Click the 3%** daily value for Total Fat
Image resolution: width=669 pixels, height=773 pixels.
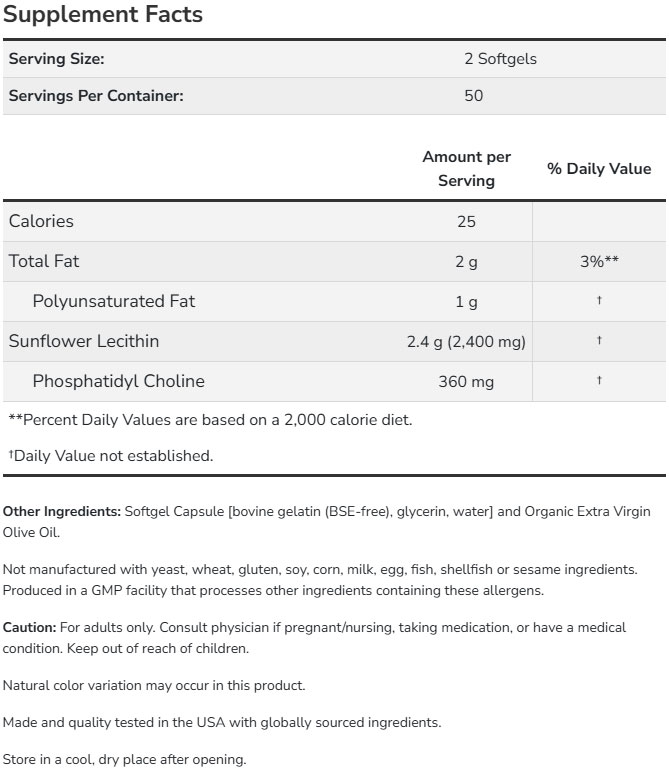pyautogui.click(x=599, y=261)
